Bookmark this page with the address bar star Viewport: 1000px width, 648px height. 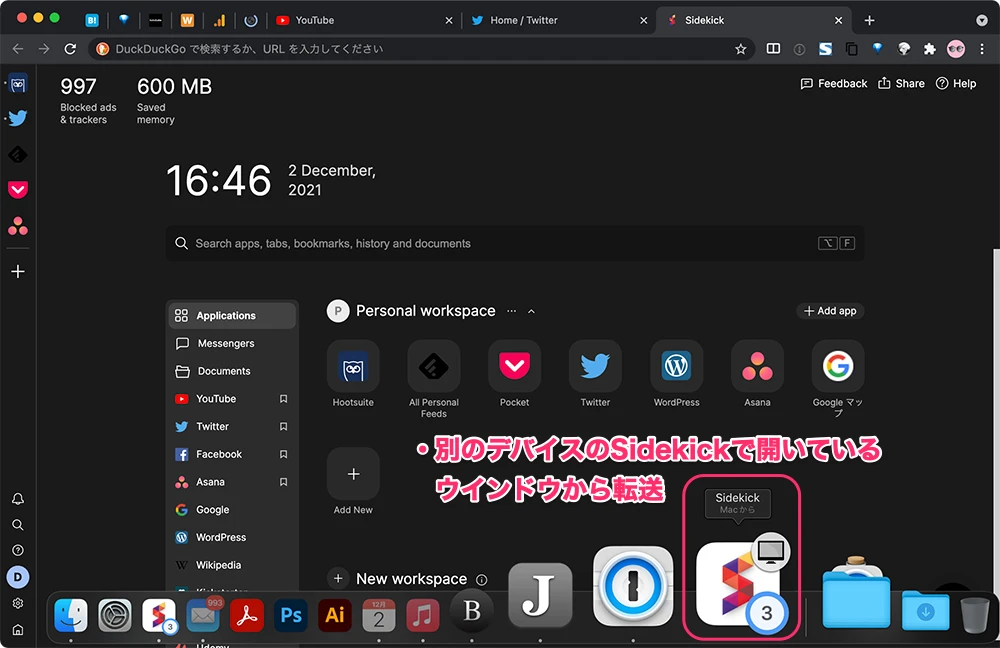coord(740,49)
